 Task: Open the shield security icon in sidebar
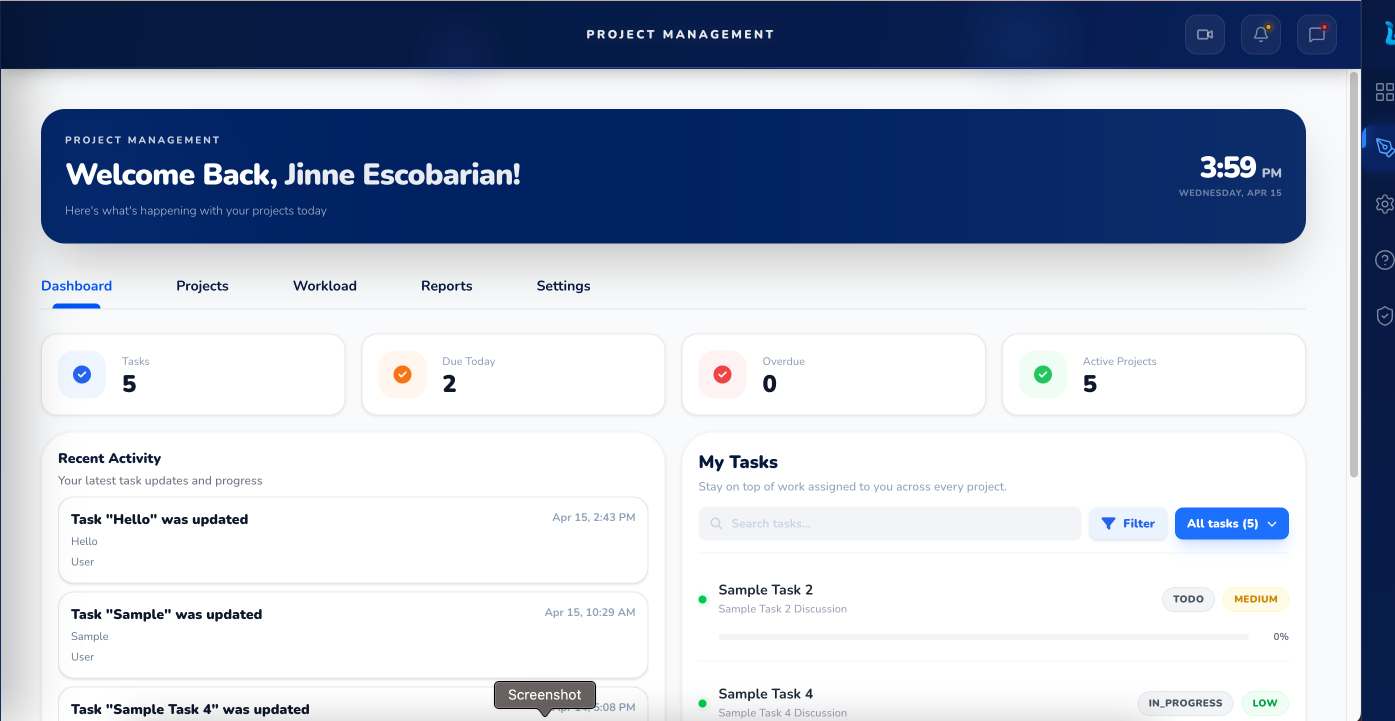[x=1385, y=316]
